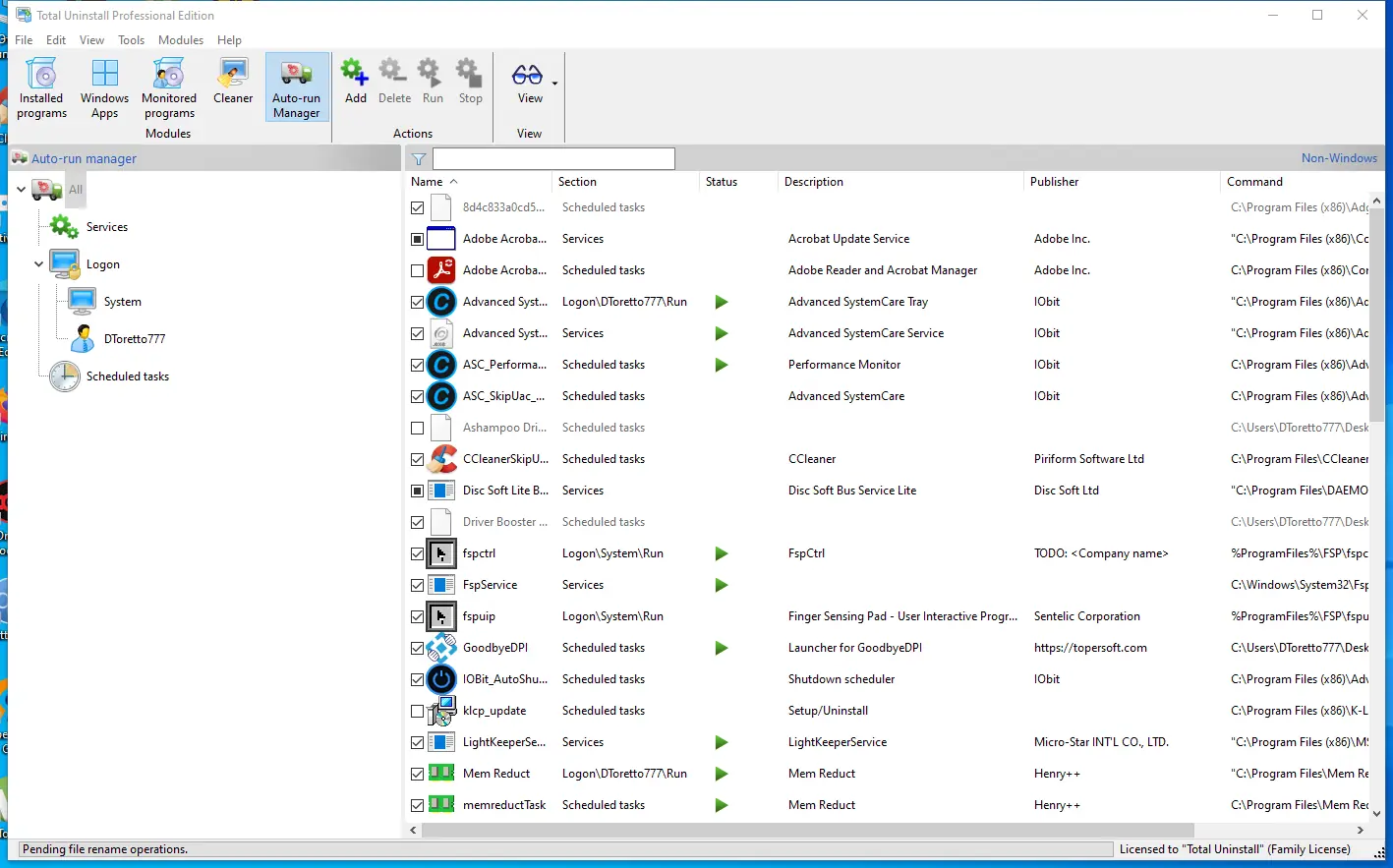Open the View dropdown arrow

coord(554,84)
